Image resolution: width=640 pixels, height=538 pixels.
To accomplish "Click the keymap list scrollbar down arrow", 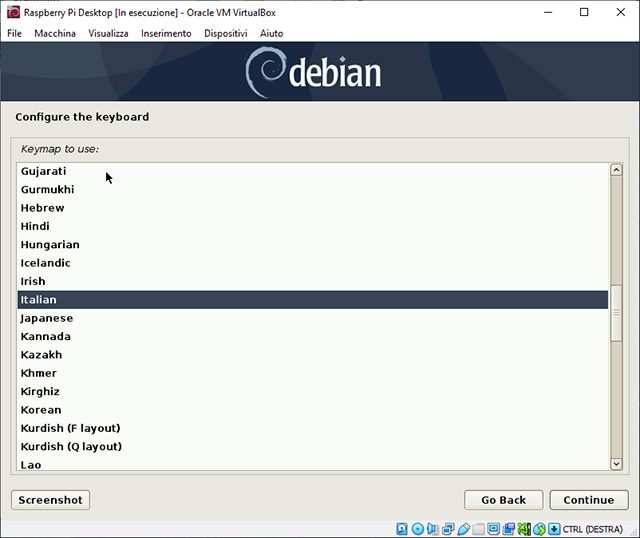I will (617, 462).
